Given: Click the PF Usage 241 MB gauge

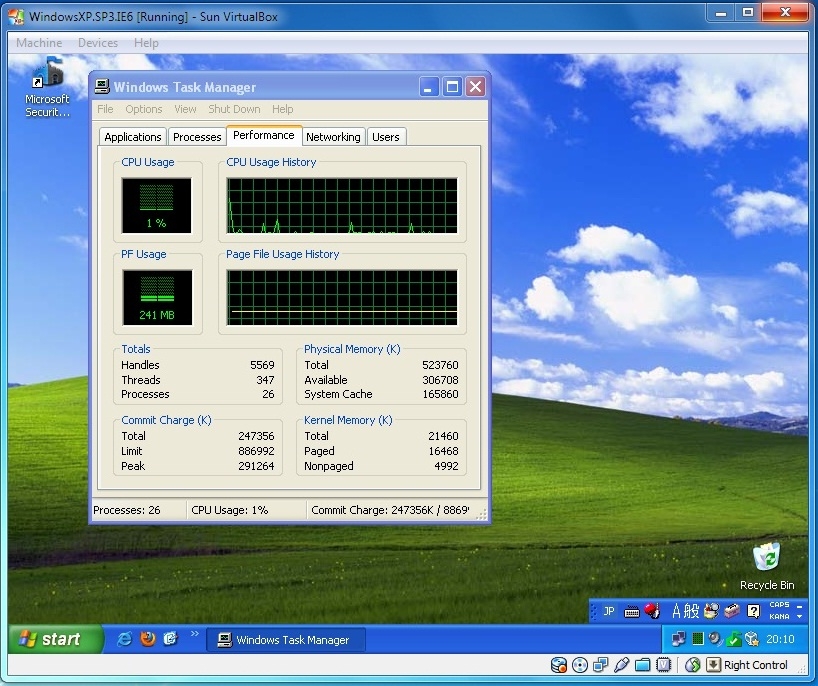Looking at the screenshot, I should coord(157,297).
